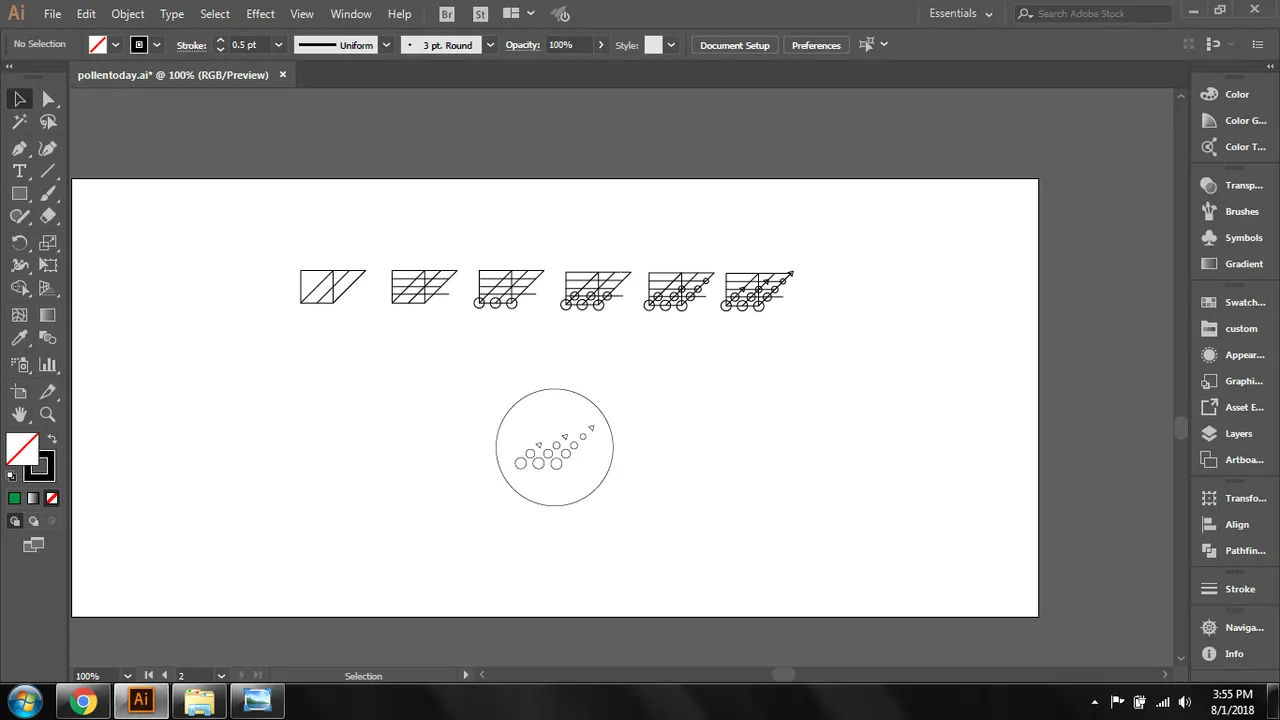This screenshot has height=720, width=1280.
Task: Search Adobe Stock field
Action: click(1092, 14)
